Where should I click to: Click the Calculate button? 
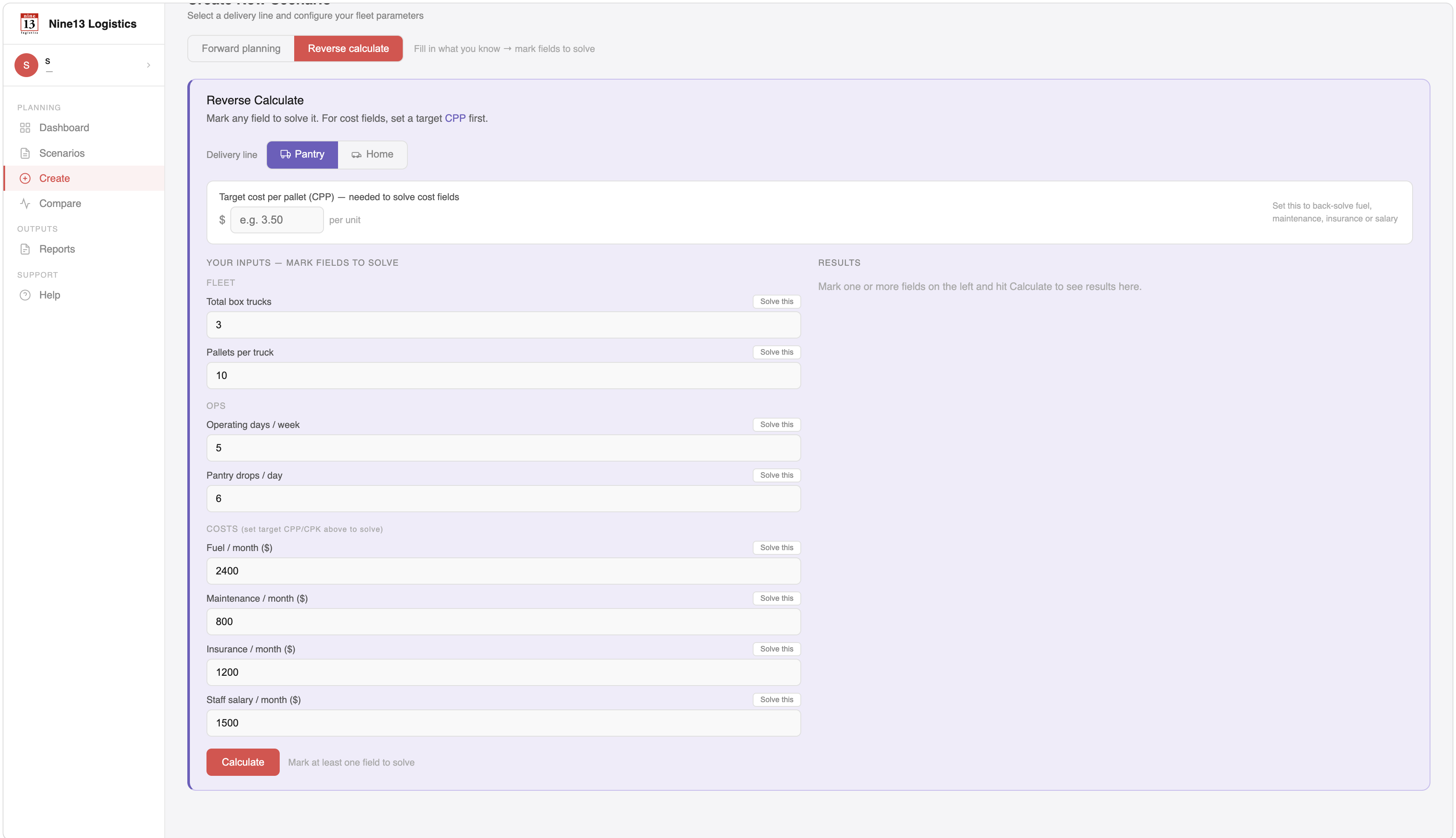[x=243, y=762]
